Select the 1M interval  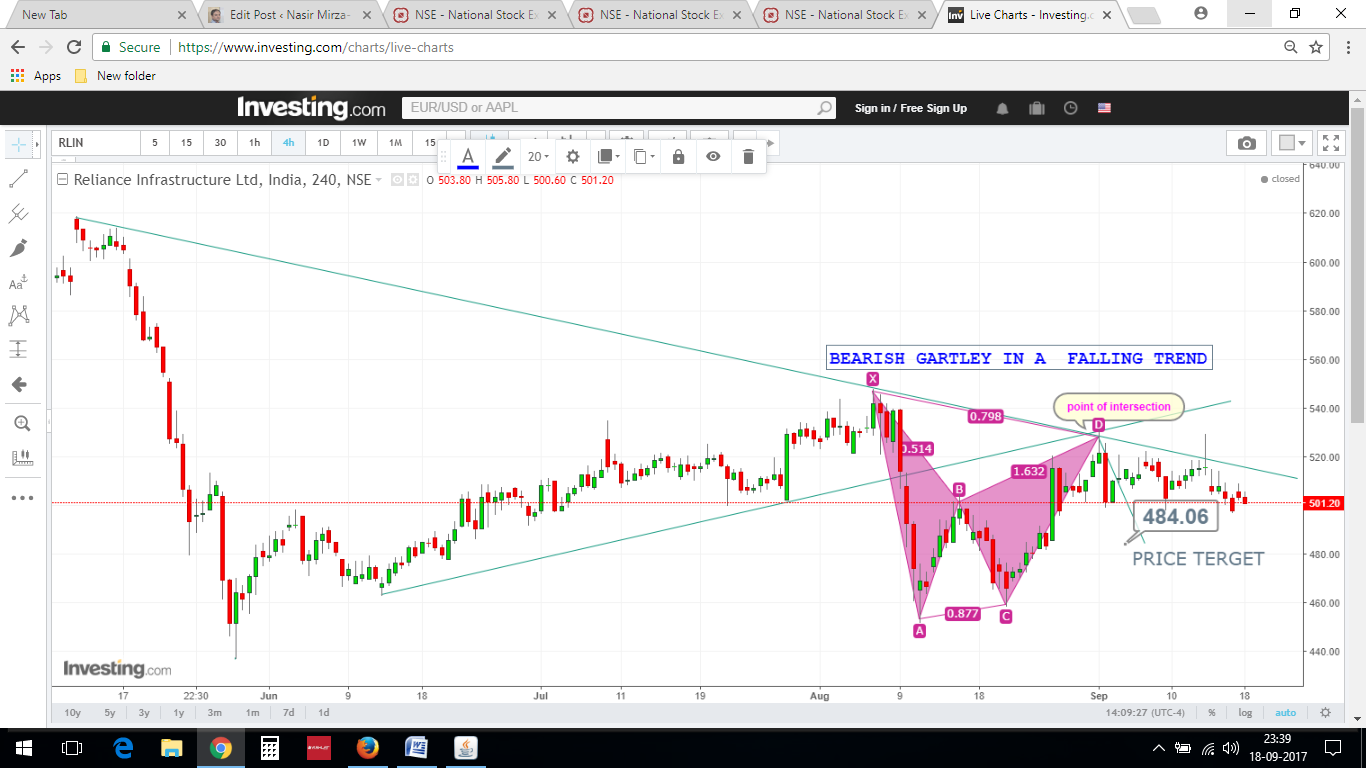395,143
